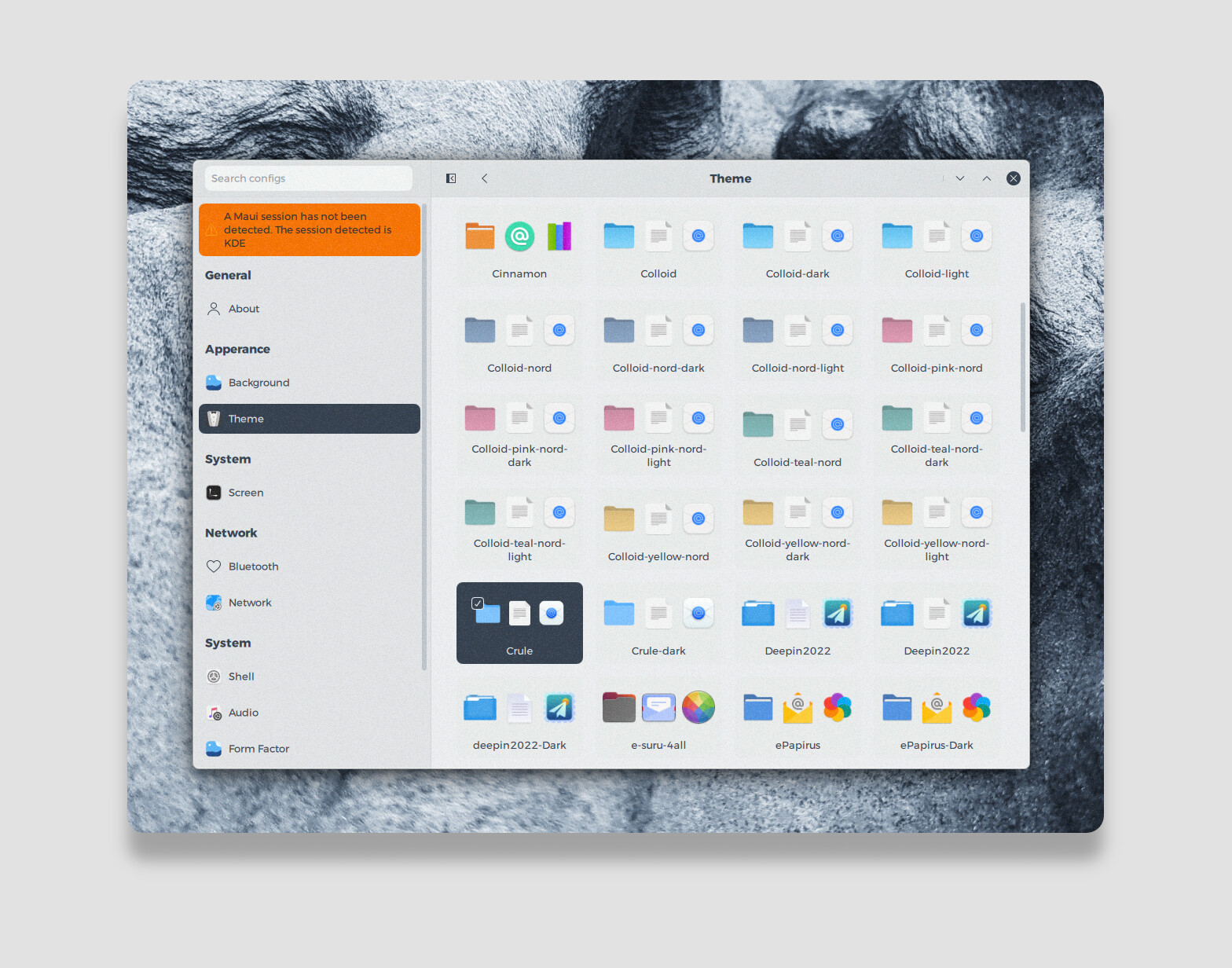The height and width of the screenshot is (968, 1232).
Task: Pick the ePapirus-Dark theme
Action: point(937,717)
